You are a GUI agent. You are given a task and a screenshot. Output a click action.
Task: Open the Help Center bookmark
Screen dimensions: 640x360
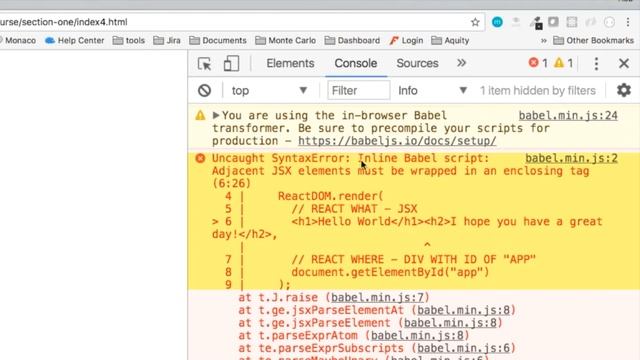(x=75, y=40)
